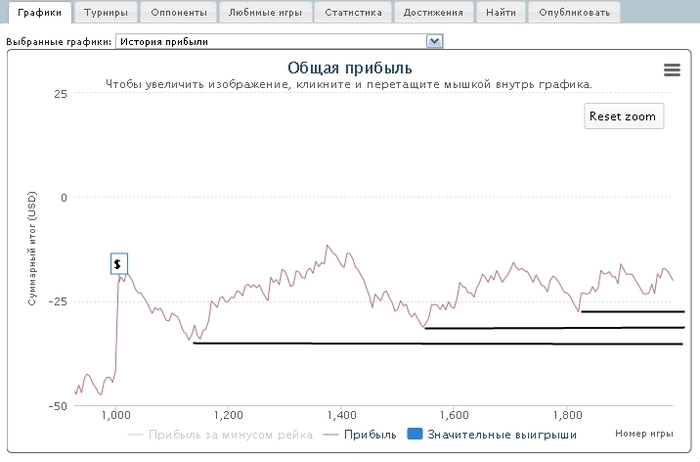Click the -50 y-axis label
The height and width of the screenshot is (462, 700).
58,406
